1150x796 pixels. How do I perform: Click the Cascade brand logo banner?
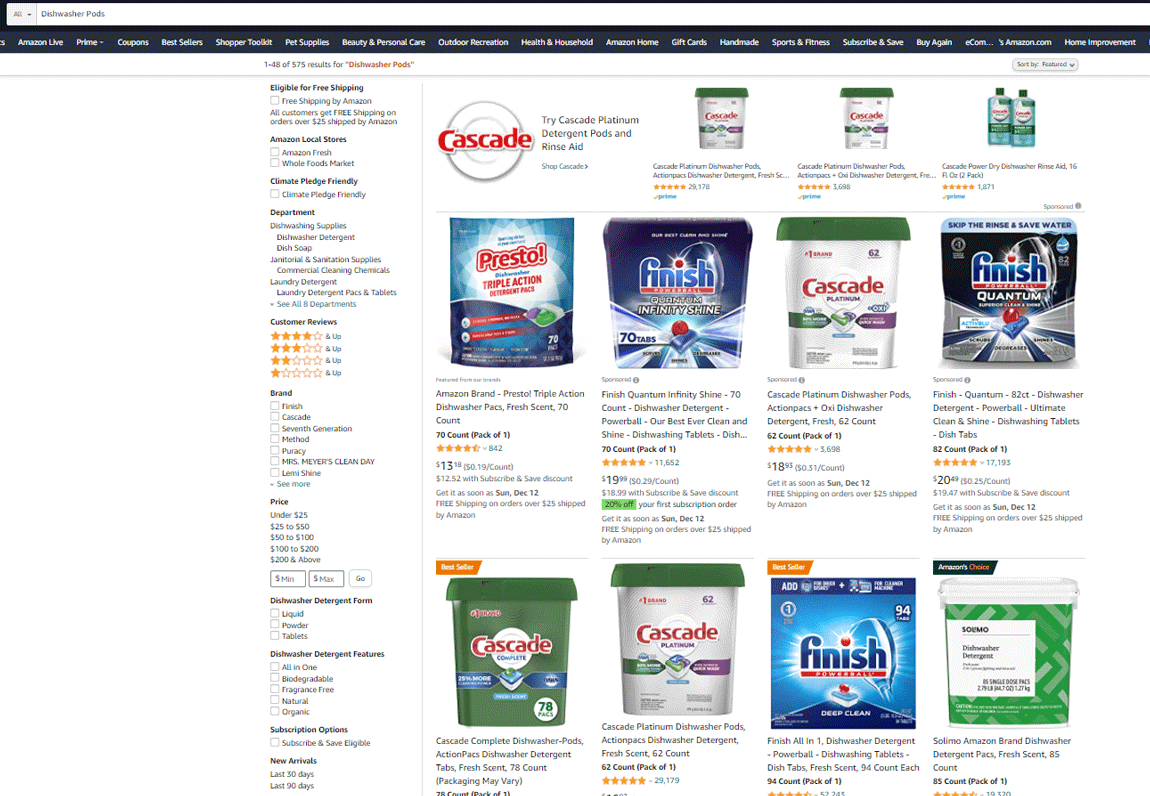(485, 140)
